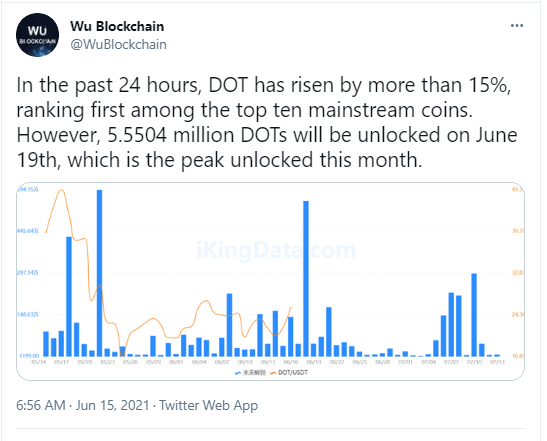Image resolution: width=547 pixels, height=441 pixels.
Task: Click the iKingData.com watermark text
Action: coord(276,250)
